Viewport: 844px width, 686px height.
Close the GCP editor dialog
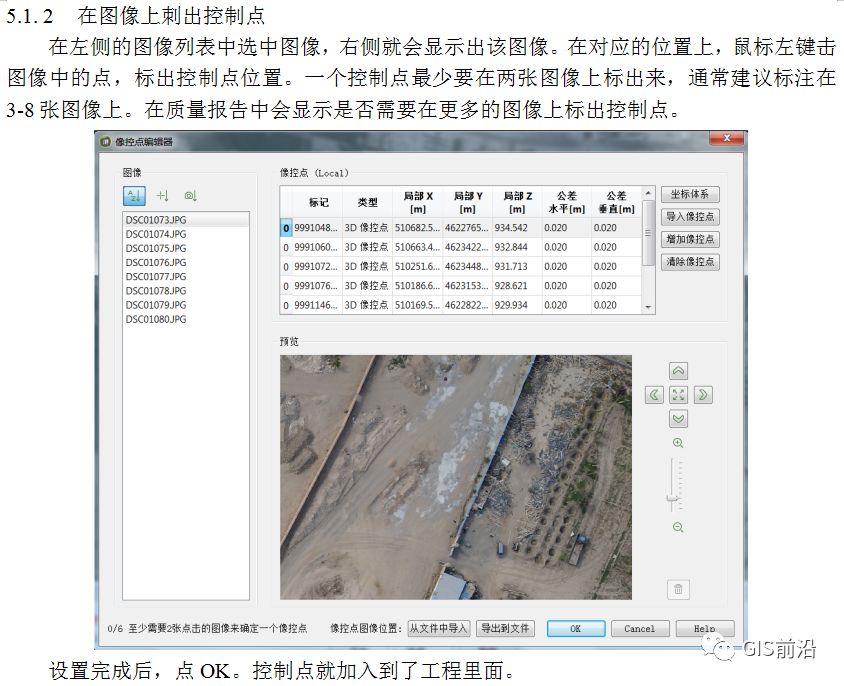click(x=727, y=138)
